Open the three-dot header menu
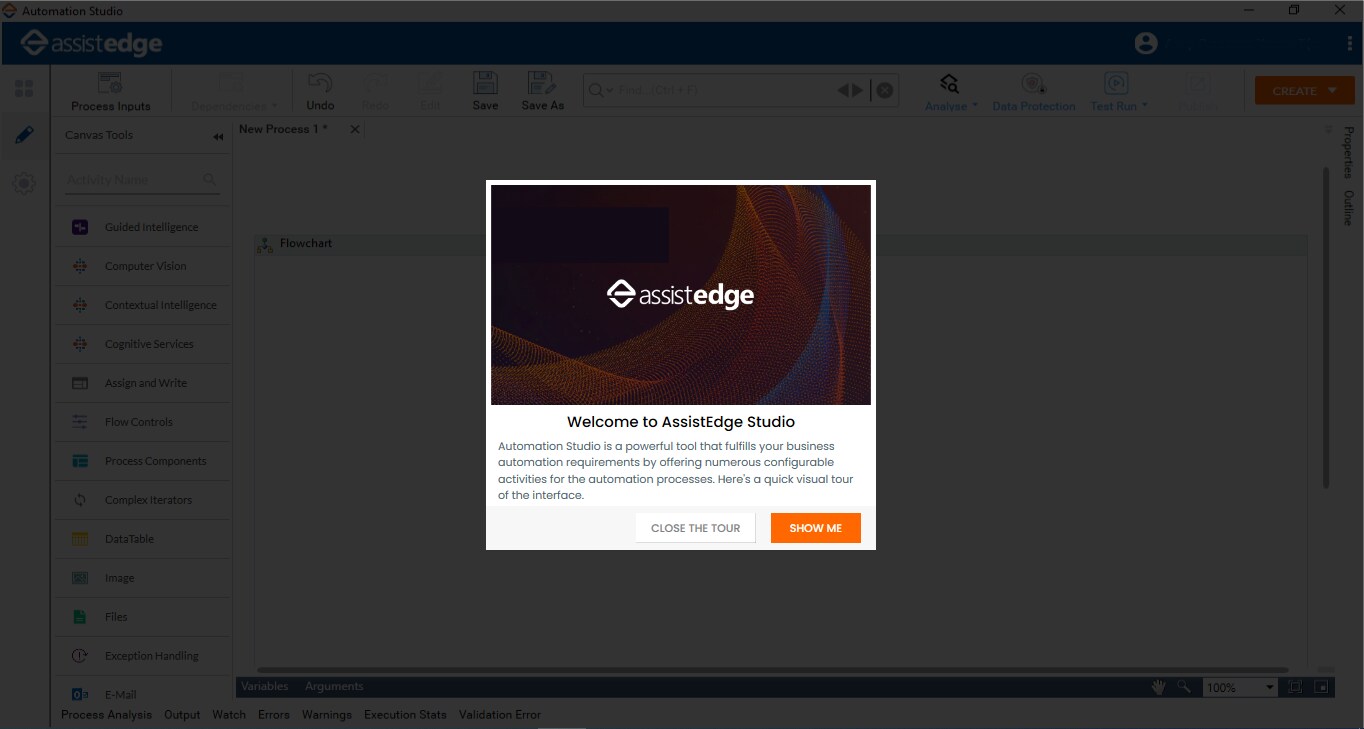1364x729 pixels. point(1350,43)
